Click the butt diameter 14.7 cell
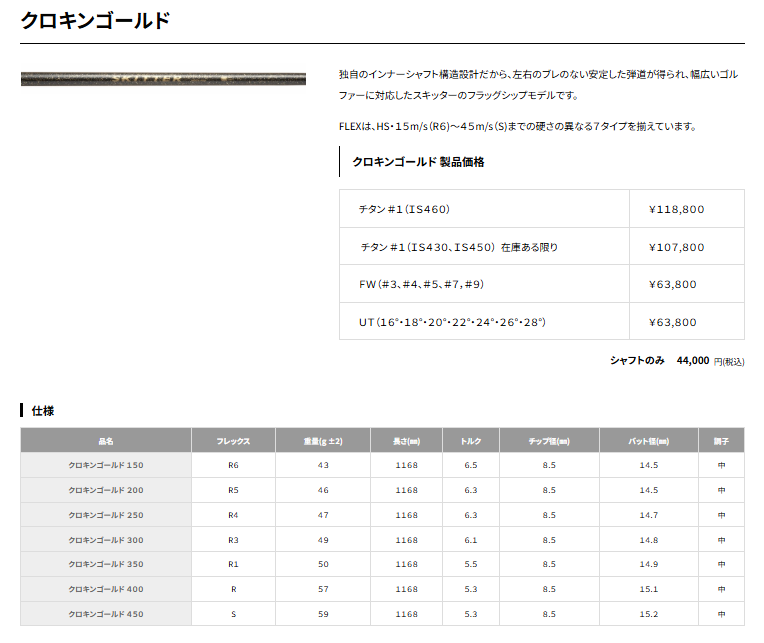This screenshot has width=764, height=643. pyautogui.click(x=649, y=515)
